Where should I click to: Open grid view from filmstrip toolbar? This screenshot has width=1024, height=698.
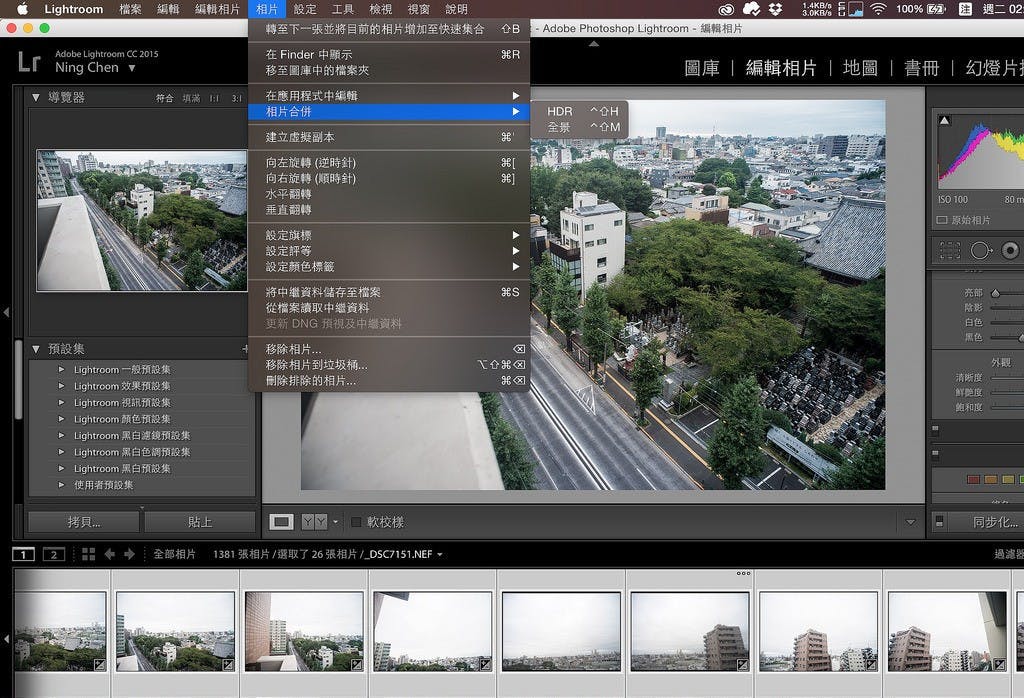[88, 554]
